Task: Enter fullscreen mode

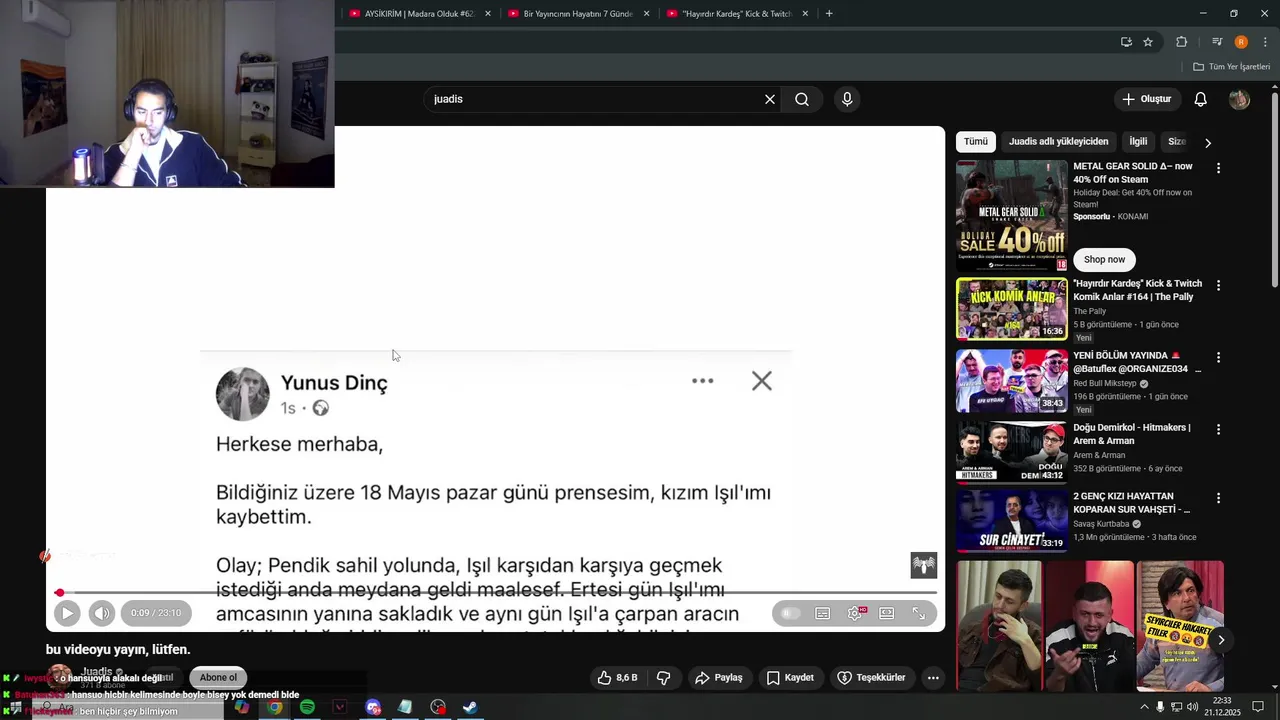Action: [919, 613]
